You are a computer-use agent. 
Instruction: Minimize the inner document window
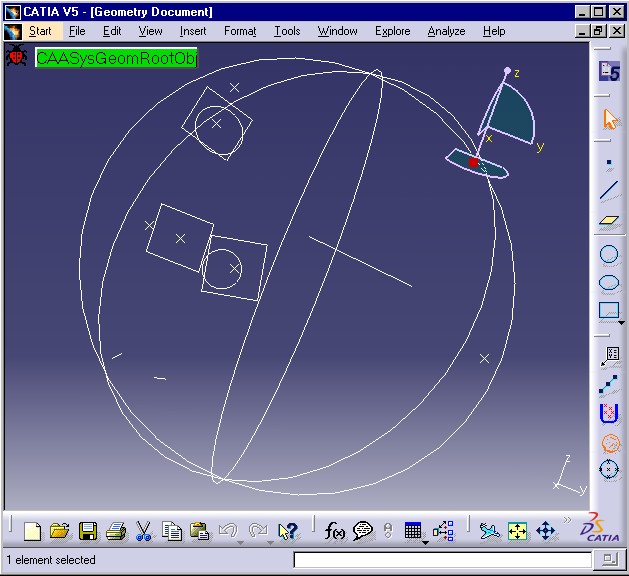pos(582,31)
